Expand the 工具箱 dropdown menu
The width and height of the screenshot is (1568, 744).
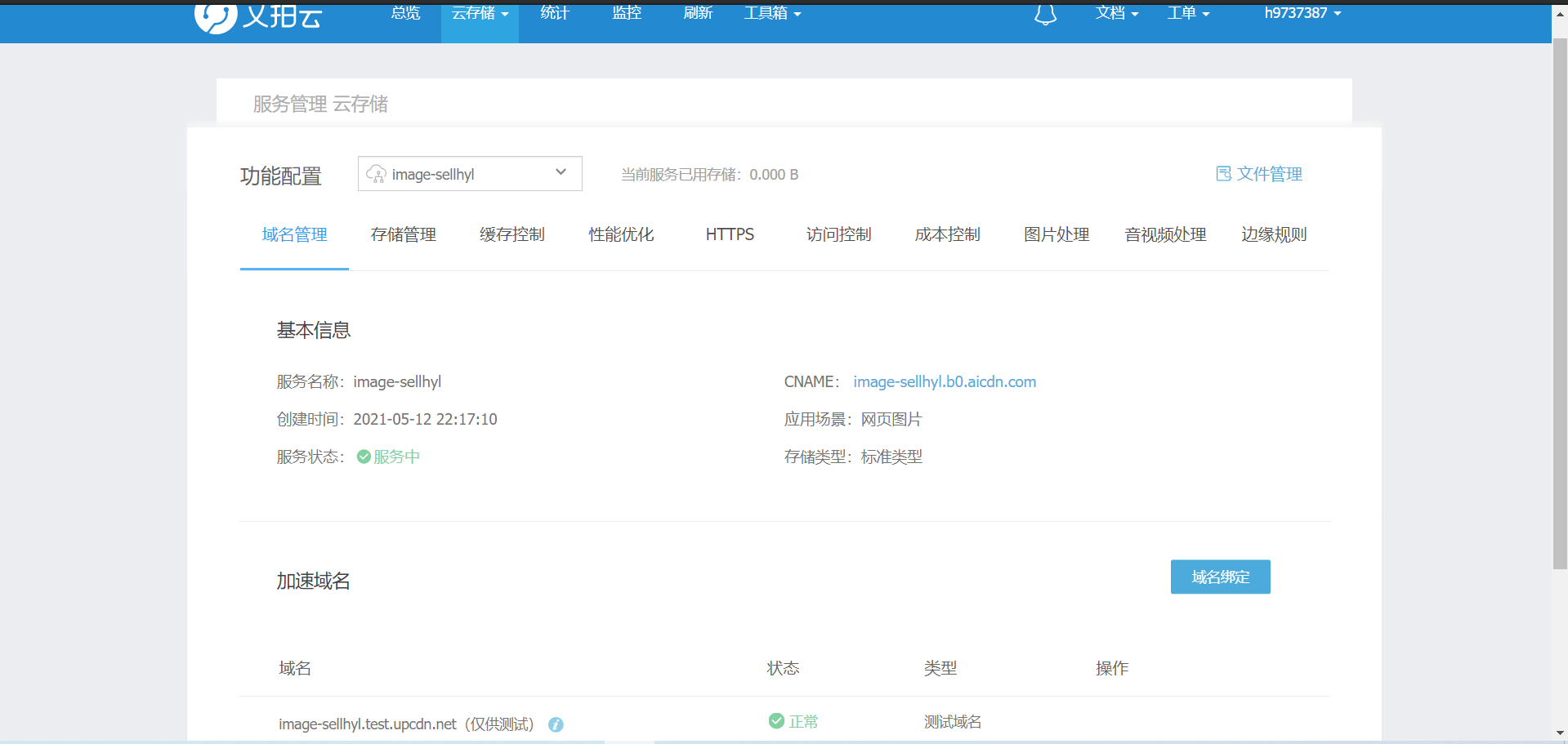coord(772,13)
